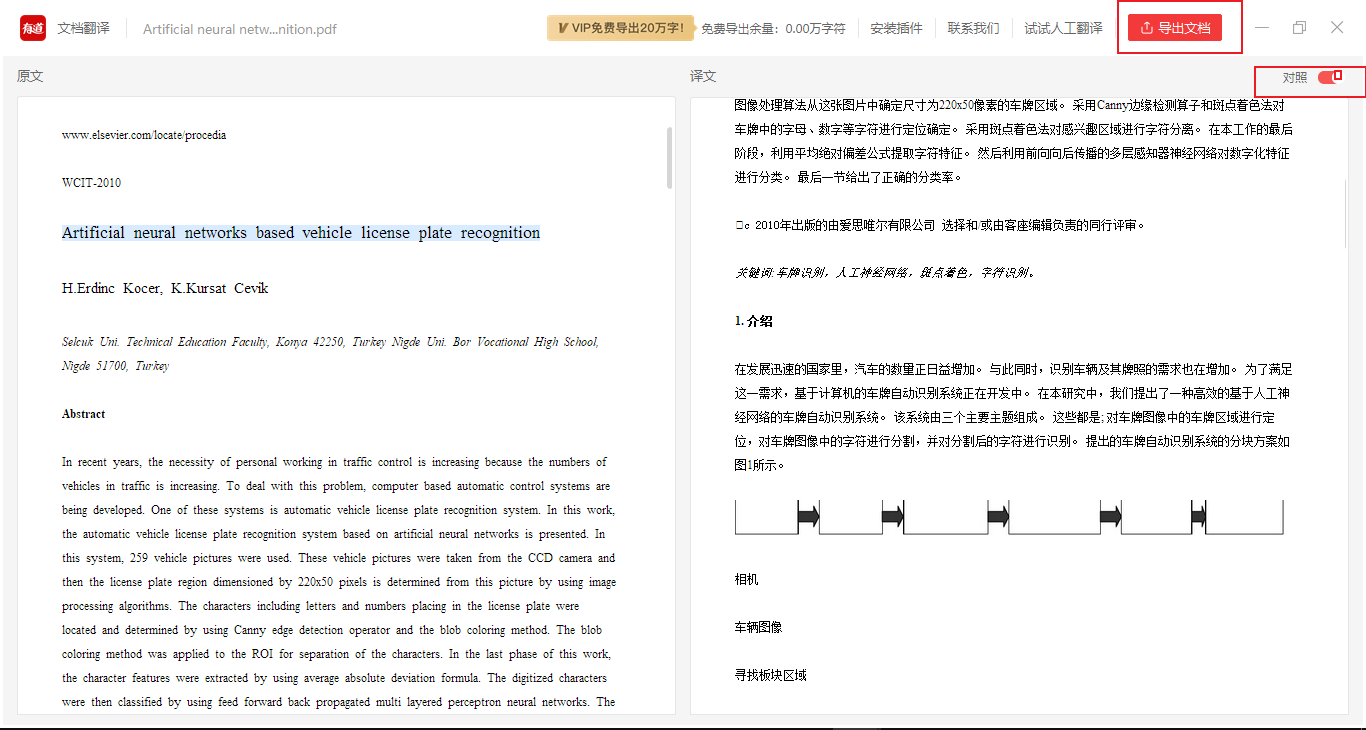Click the VIP免费导出20万字 banner
This screenshot has height=730, width=1366.
coord(620,28)
